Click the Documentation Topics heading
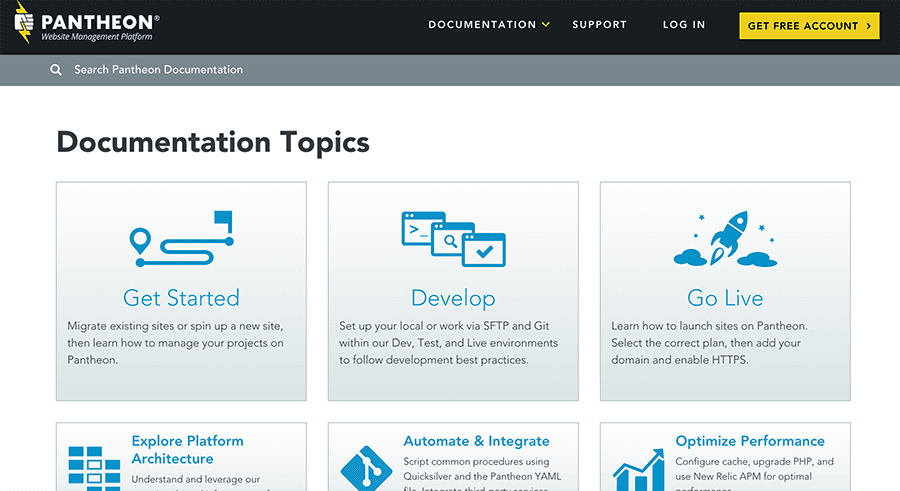Screen dimensions: 900x491 tap(213, 142)
